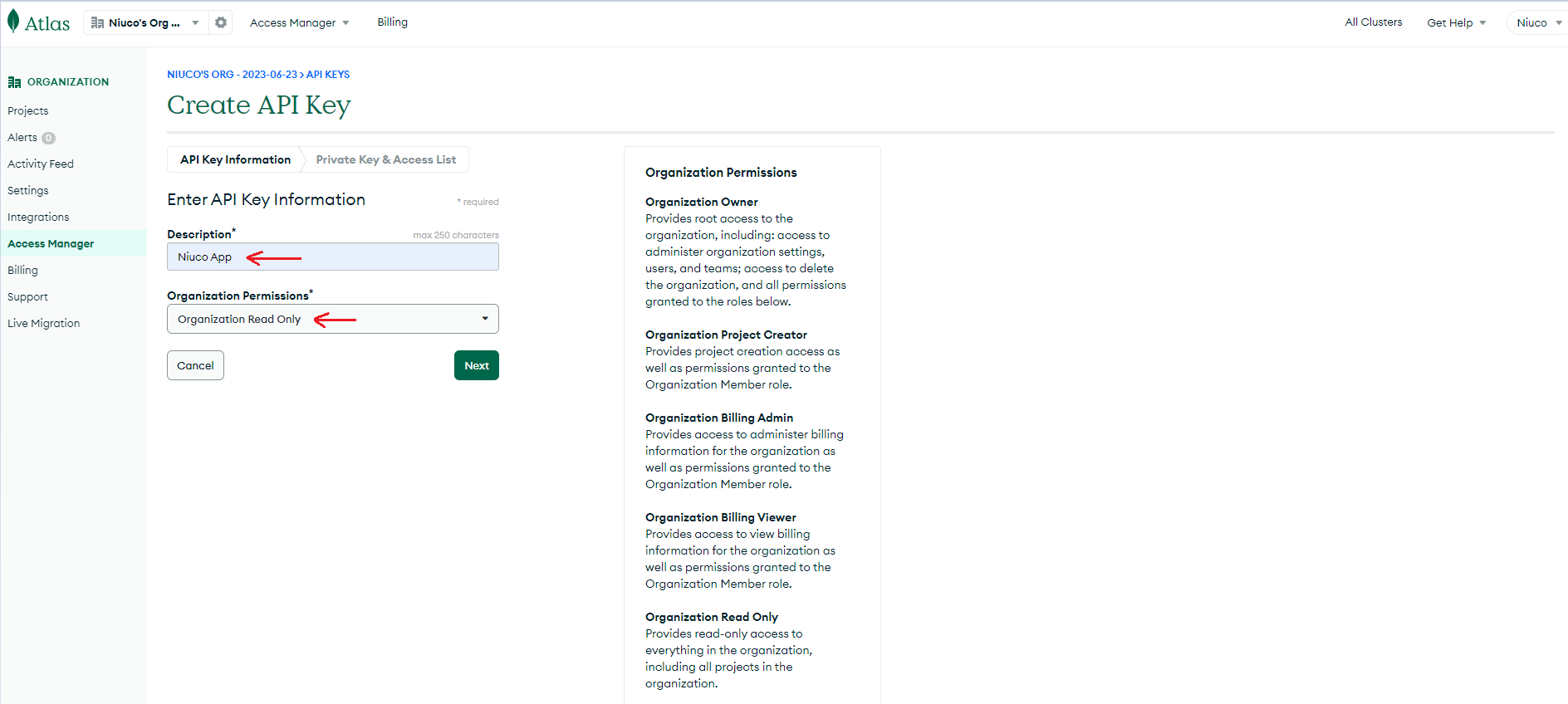Open Live Migration in sidebar
Screen dimensions: 1568x704
tap(44, 323)
